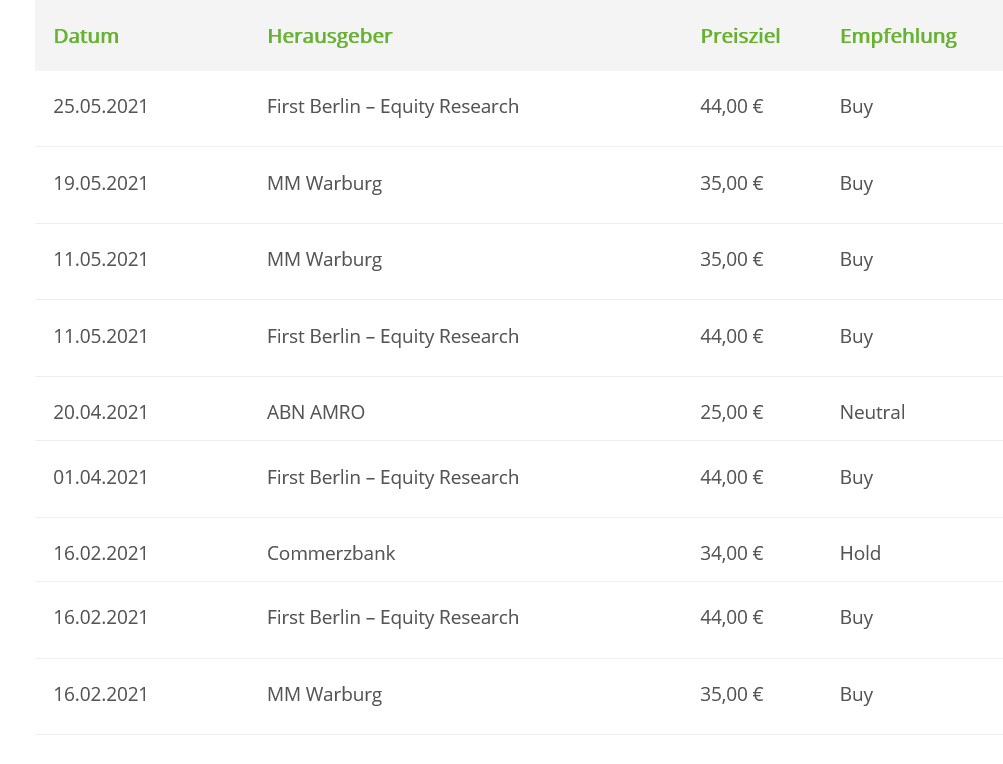Sort entries by Preisziel
This screenshot has width=1003, height=764.
(740, 35)
